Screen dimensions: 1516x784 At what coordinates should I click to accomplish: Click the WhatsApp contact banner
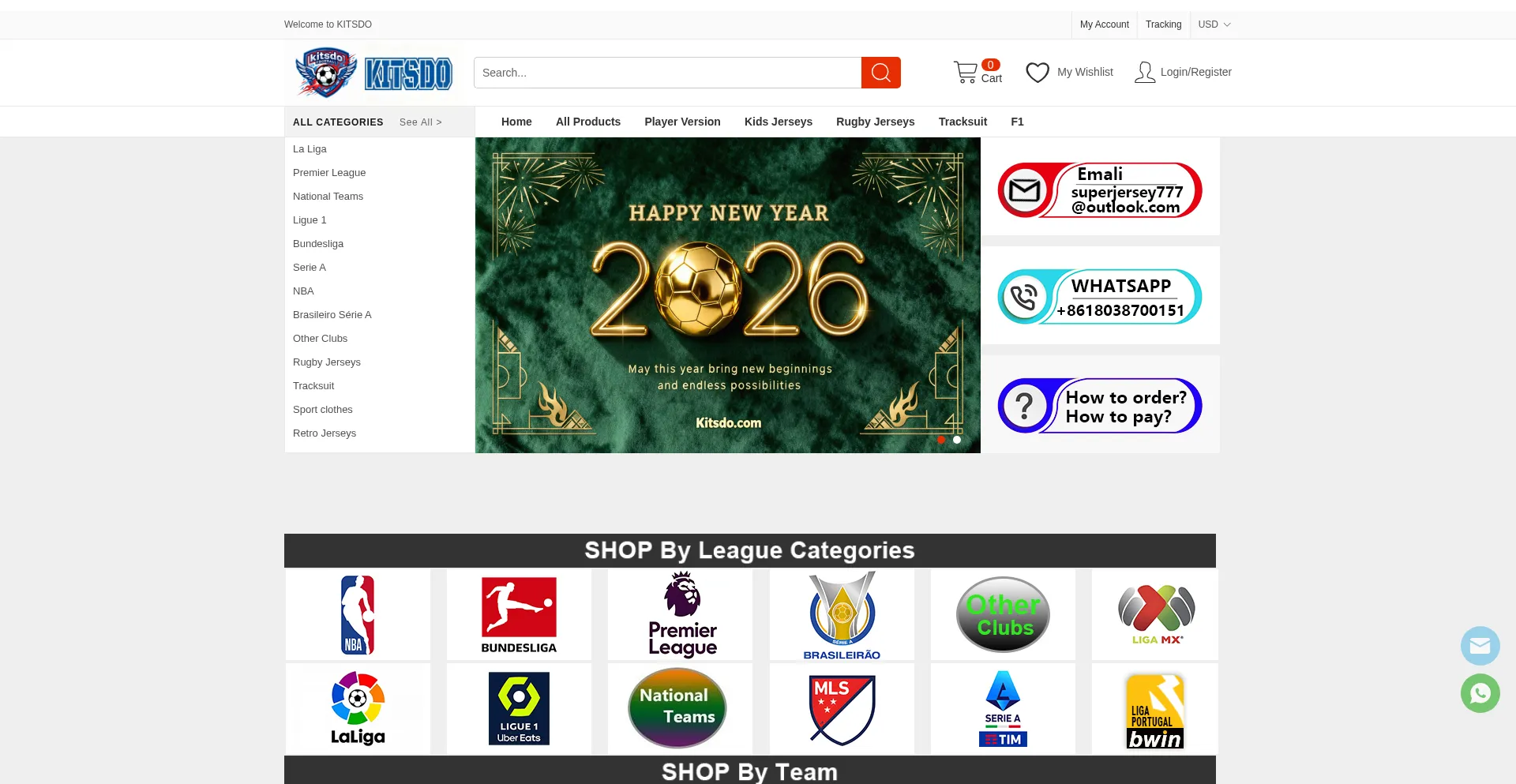click(1100, 297)
